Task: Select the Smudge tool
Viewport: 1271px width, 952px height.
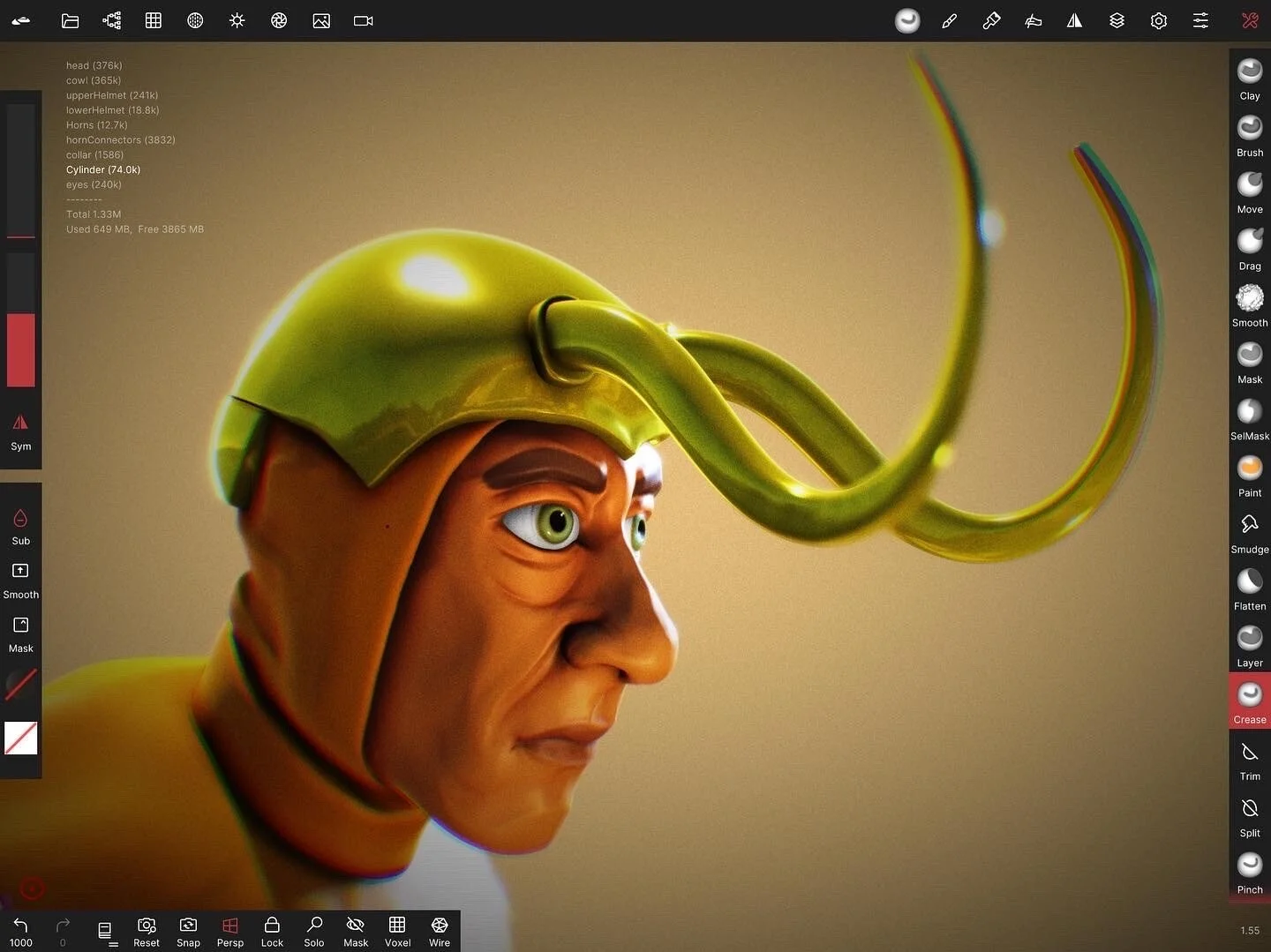Action: [x=1249, y=533]
